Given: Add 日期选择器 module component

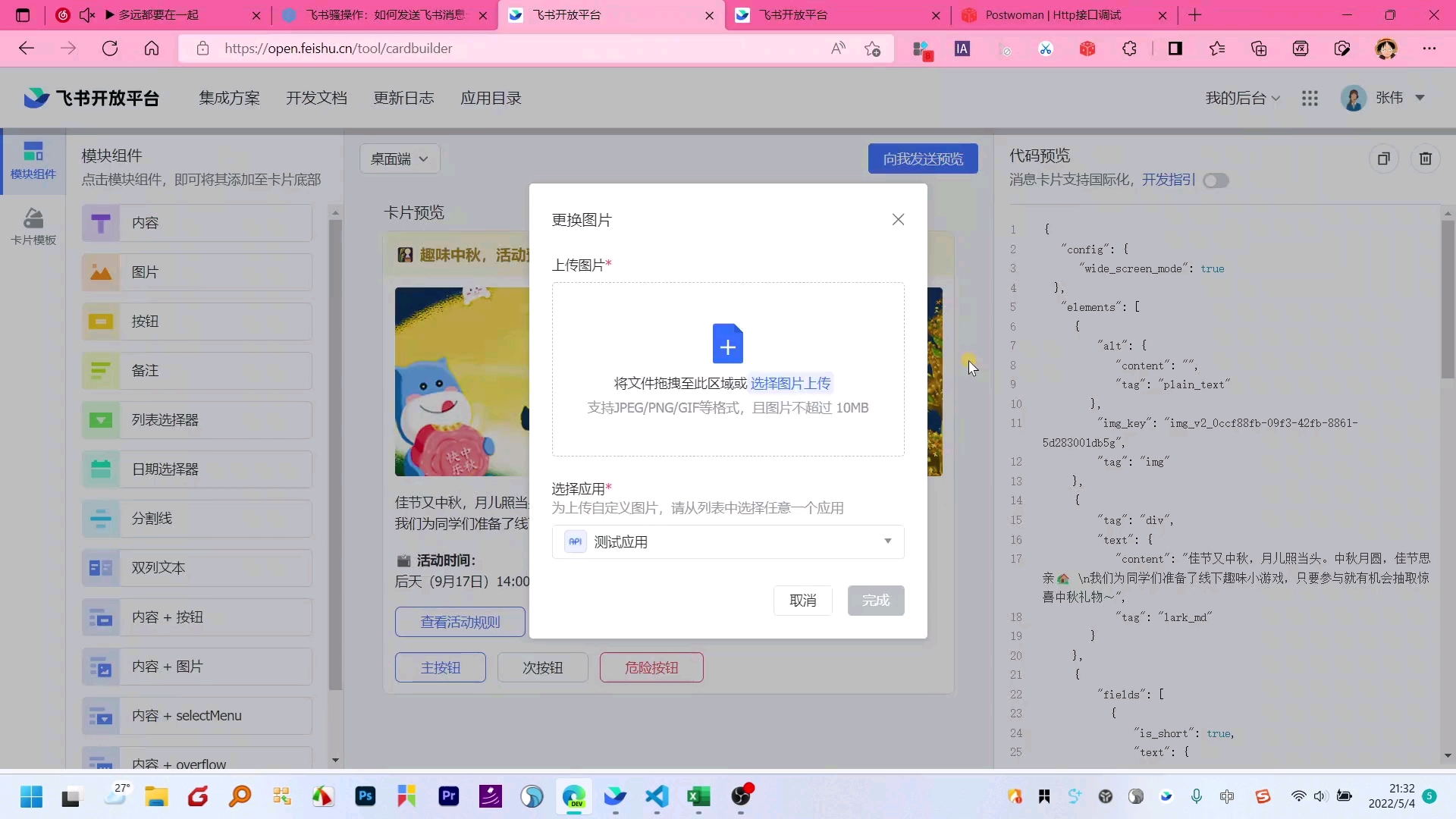Looking at the screenshot, I should pos(197,469).
